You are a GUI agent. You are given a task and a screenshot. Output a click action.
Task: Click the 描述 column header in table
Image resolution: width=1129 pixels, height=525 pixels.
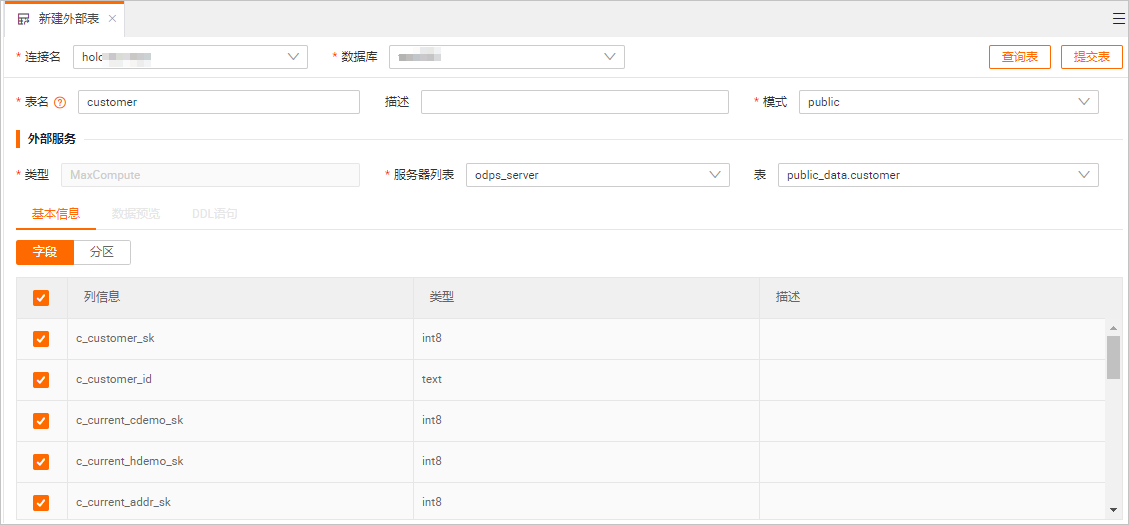[940, 297]
